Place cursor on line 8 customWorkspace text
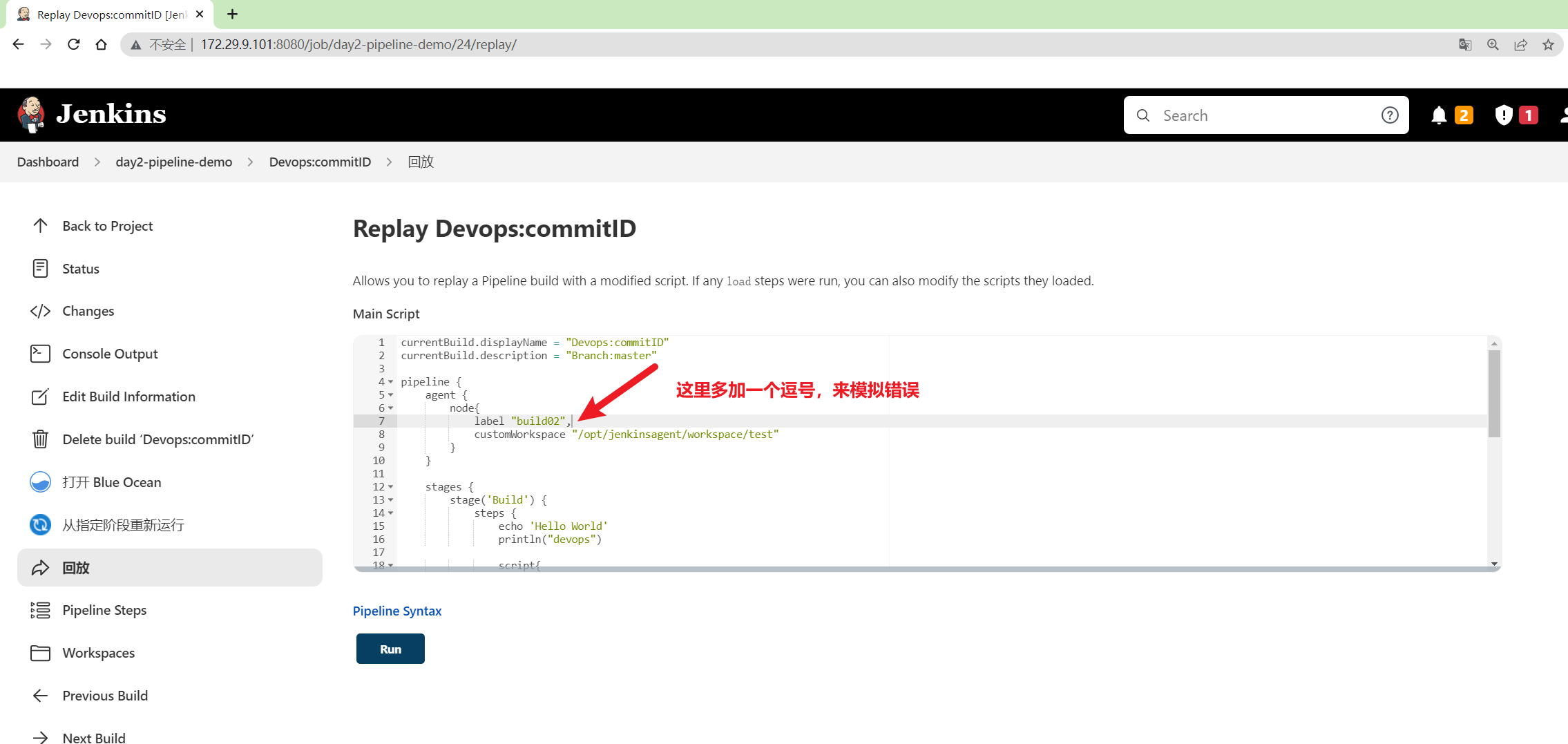This screenshot has width=1568, height=744. [x=519, y=435]
